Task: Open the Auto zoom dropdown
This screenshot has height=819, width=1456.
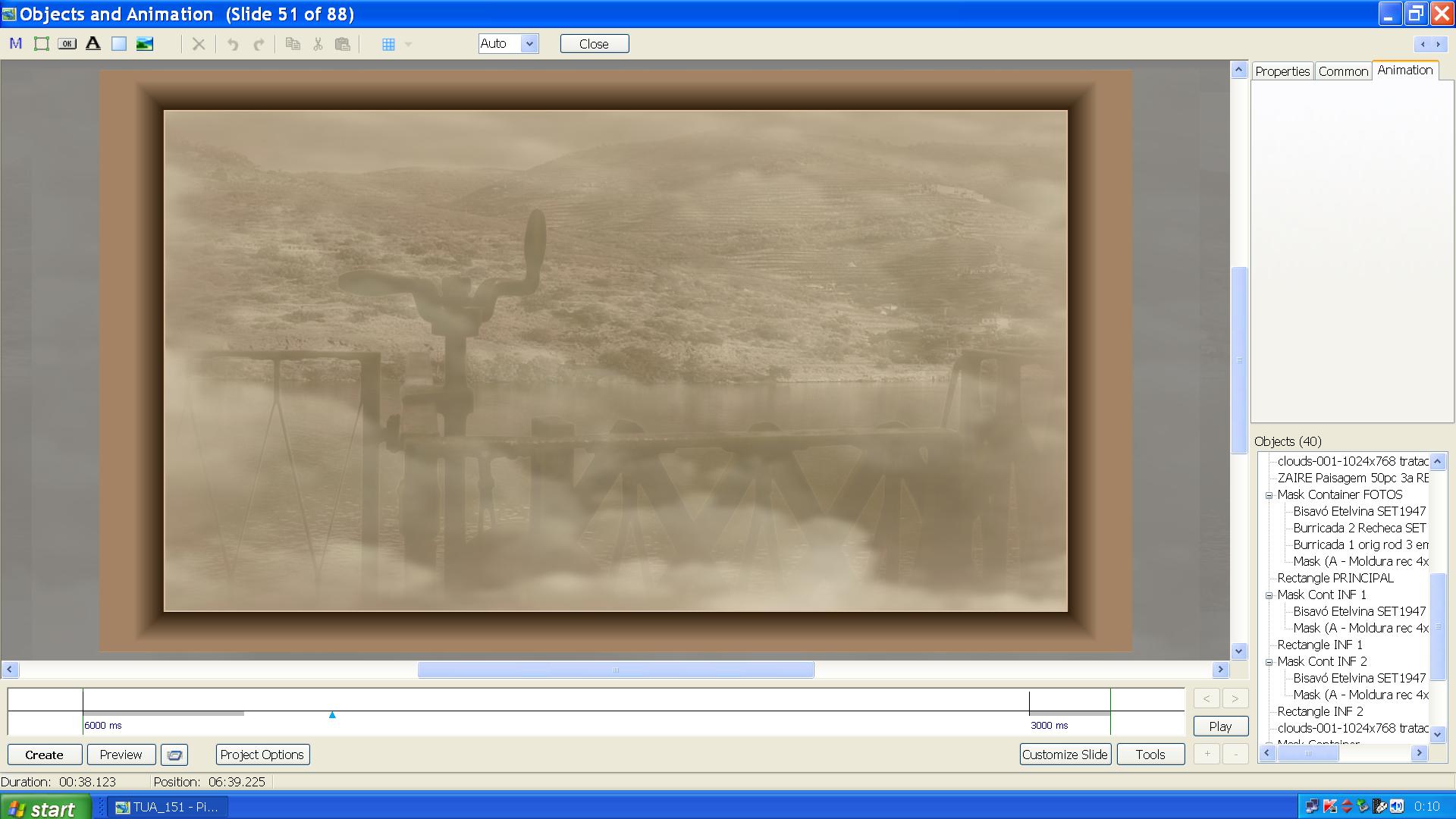Action: tap(529, 44)
